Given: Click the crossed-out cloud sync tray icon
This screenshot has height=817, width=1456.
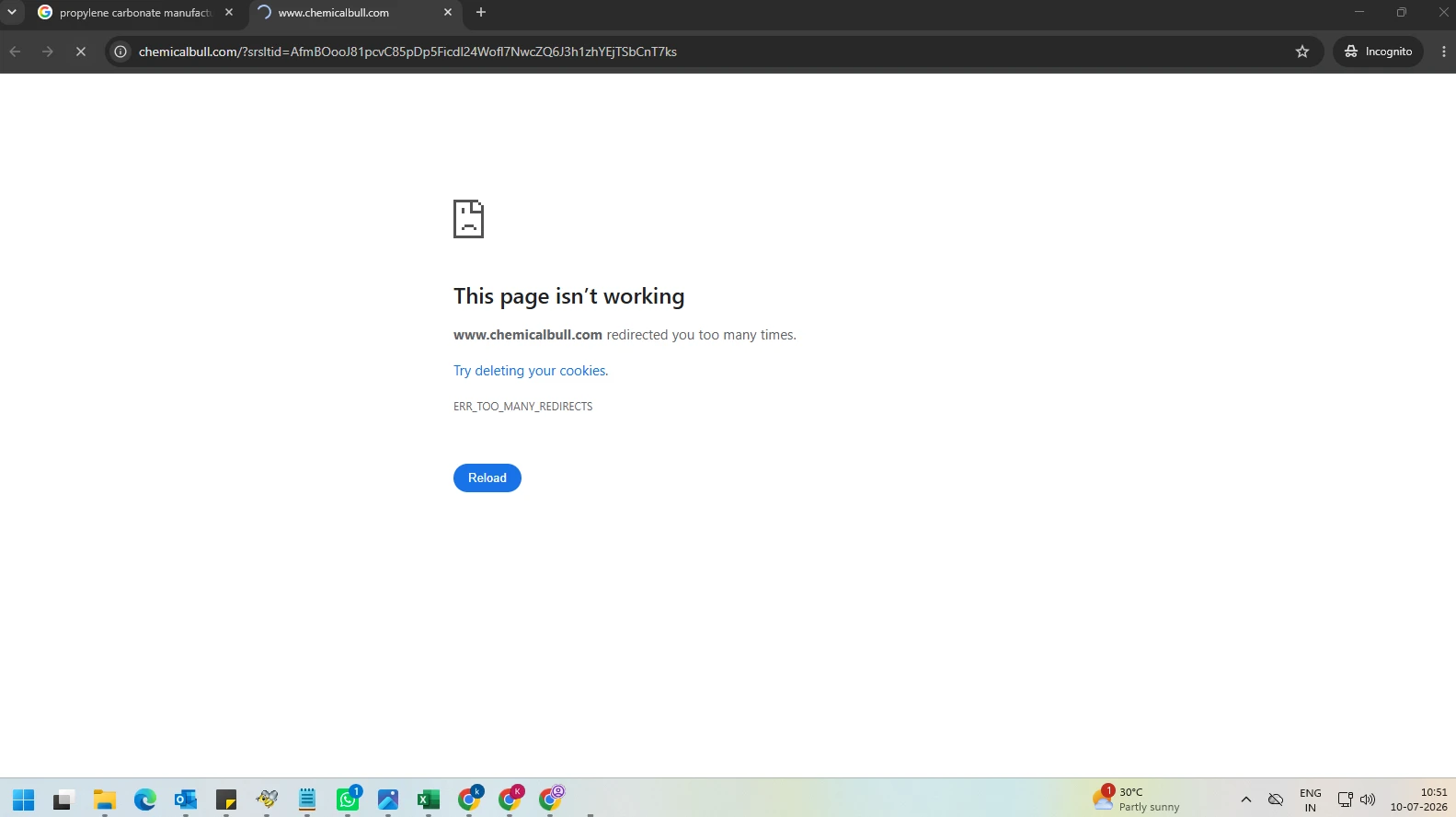Looking at the screenshot, I should [x=1276, y=800].
